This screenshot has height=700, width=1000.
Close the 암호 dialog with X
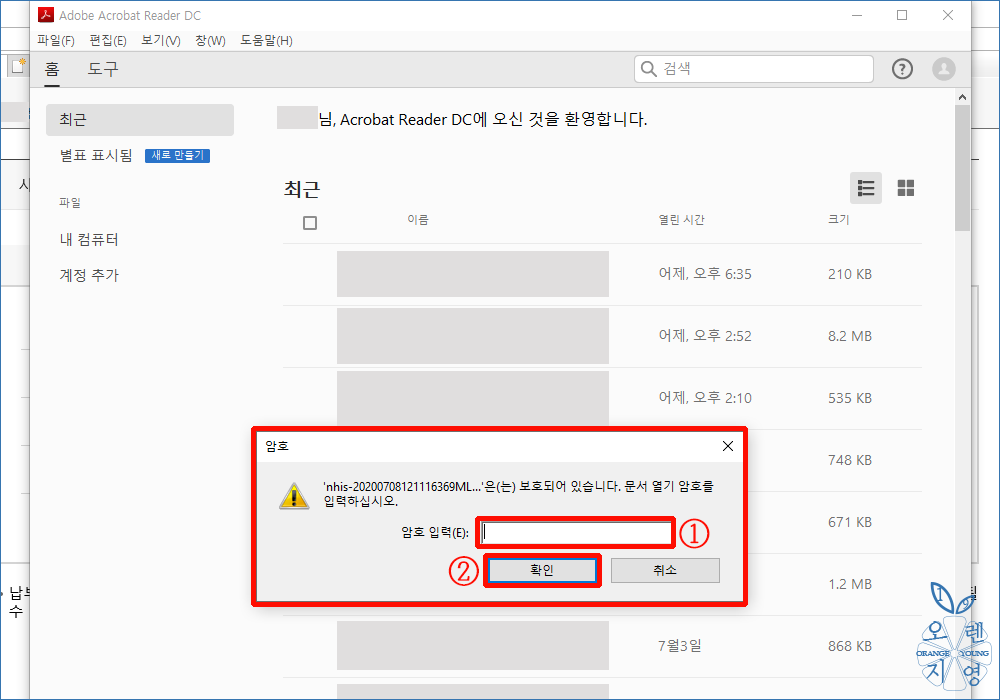click(x=728, y=446)
